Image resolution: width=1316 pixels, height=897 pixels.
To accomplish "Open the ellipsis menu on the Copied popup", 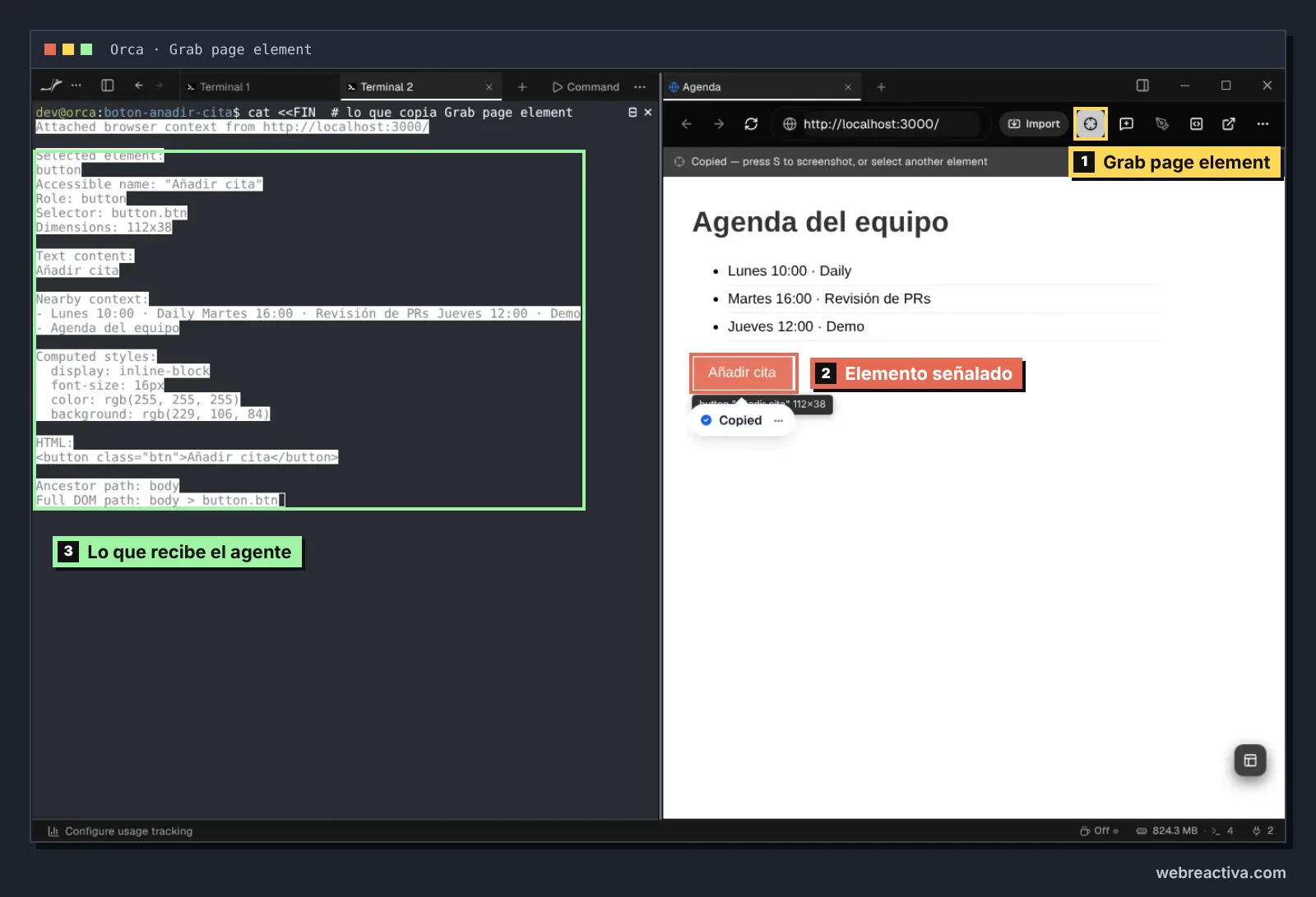I will 778,420.
